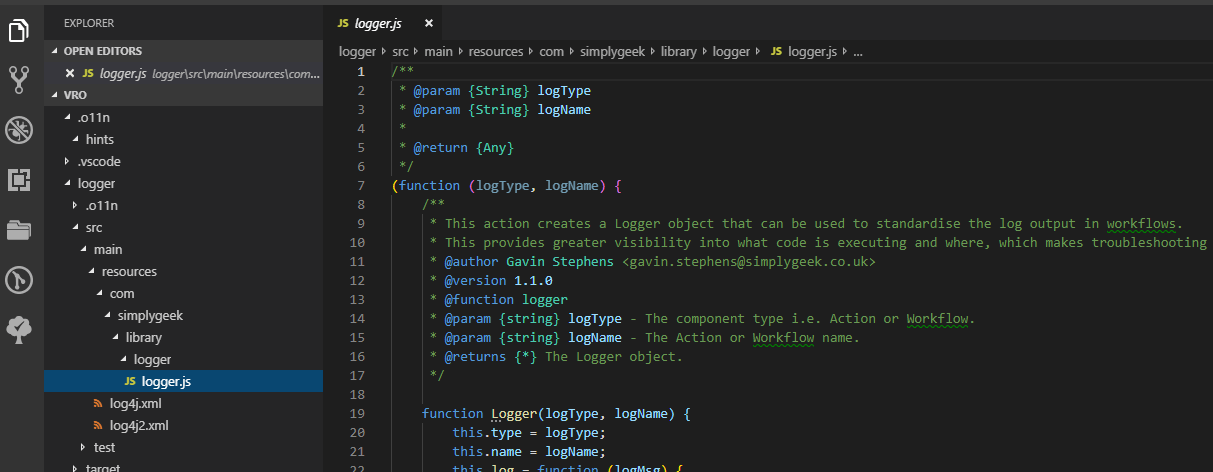Click the EXPLORER panel title

(x=89, y=22)
